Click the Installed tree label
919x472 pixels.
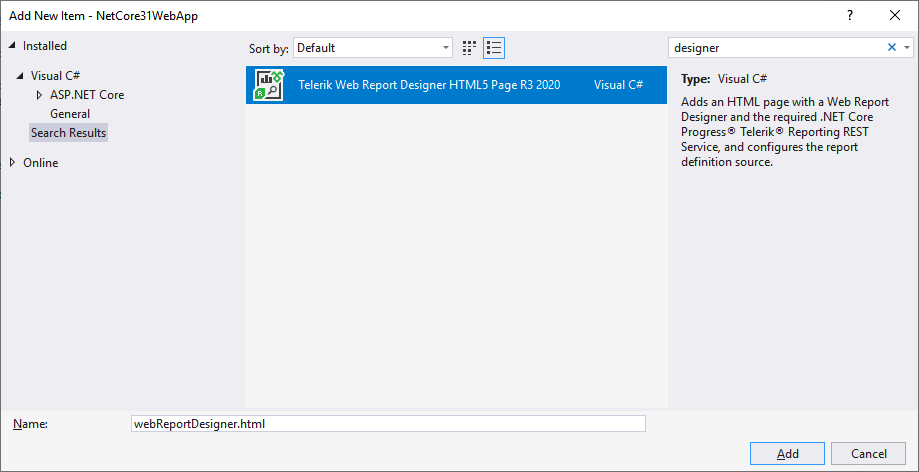click(x=45, y=46)
